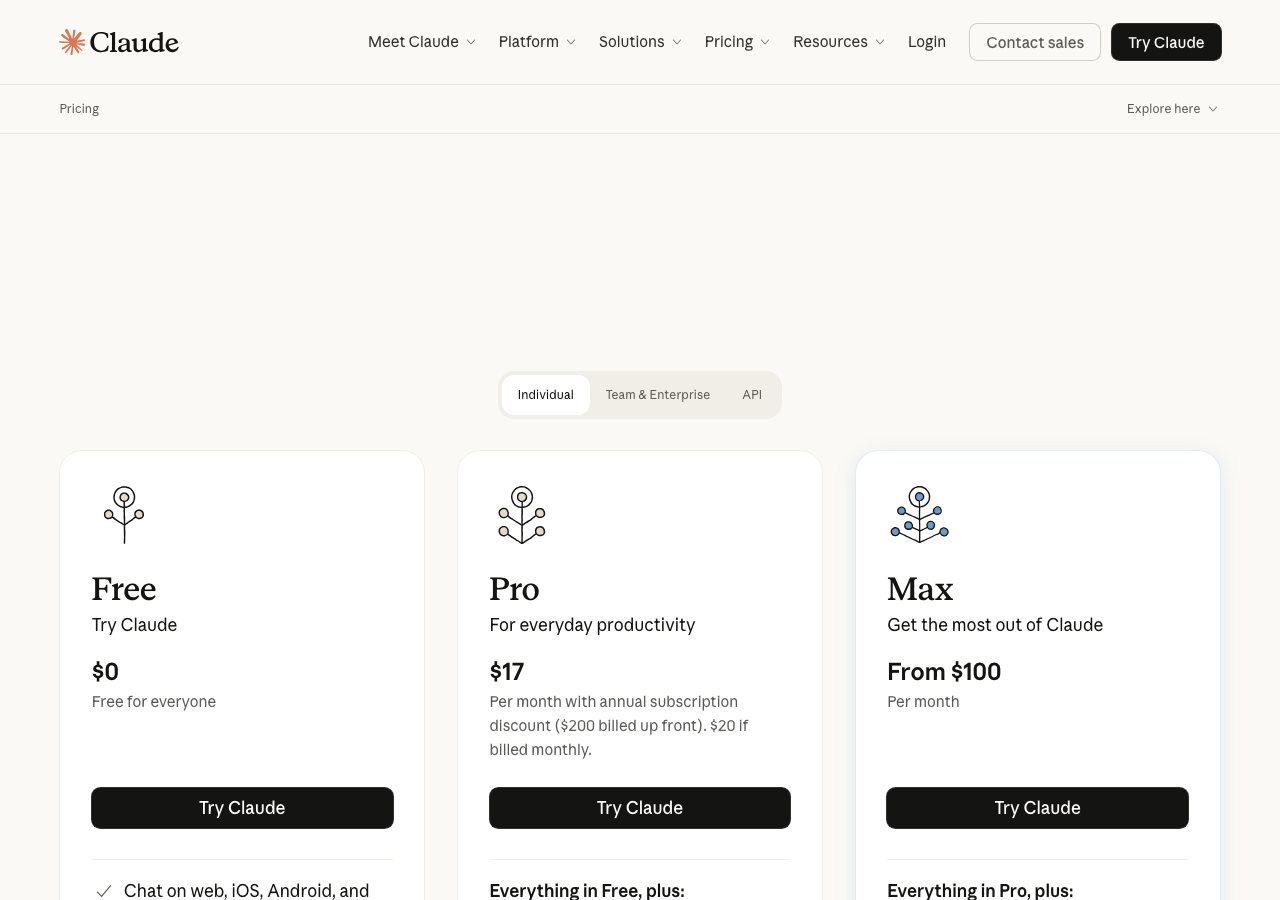Click the Pricing breadcrumb link
This screenshot has width=1280, height=900.
79,108
